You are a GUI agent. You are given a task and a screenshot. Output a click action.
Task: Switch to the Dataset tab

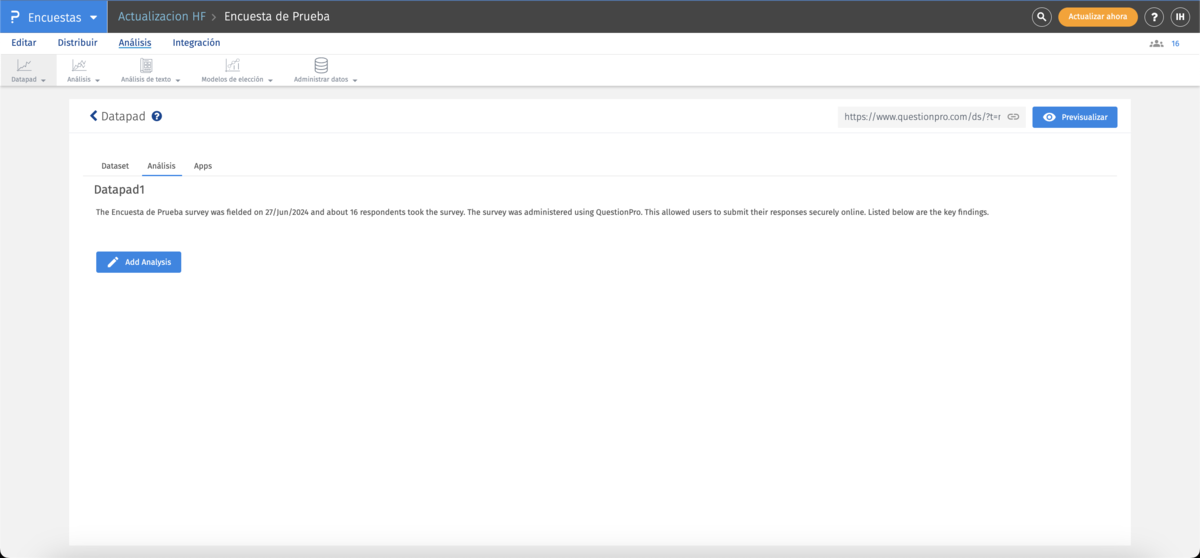point(115,166)
